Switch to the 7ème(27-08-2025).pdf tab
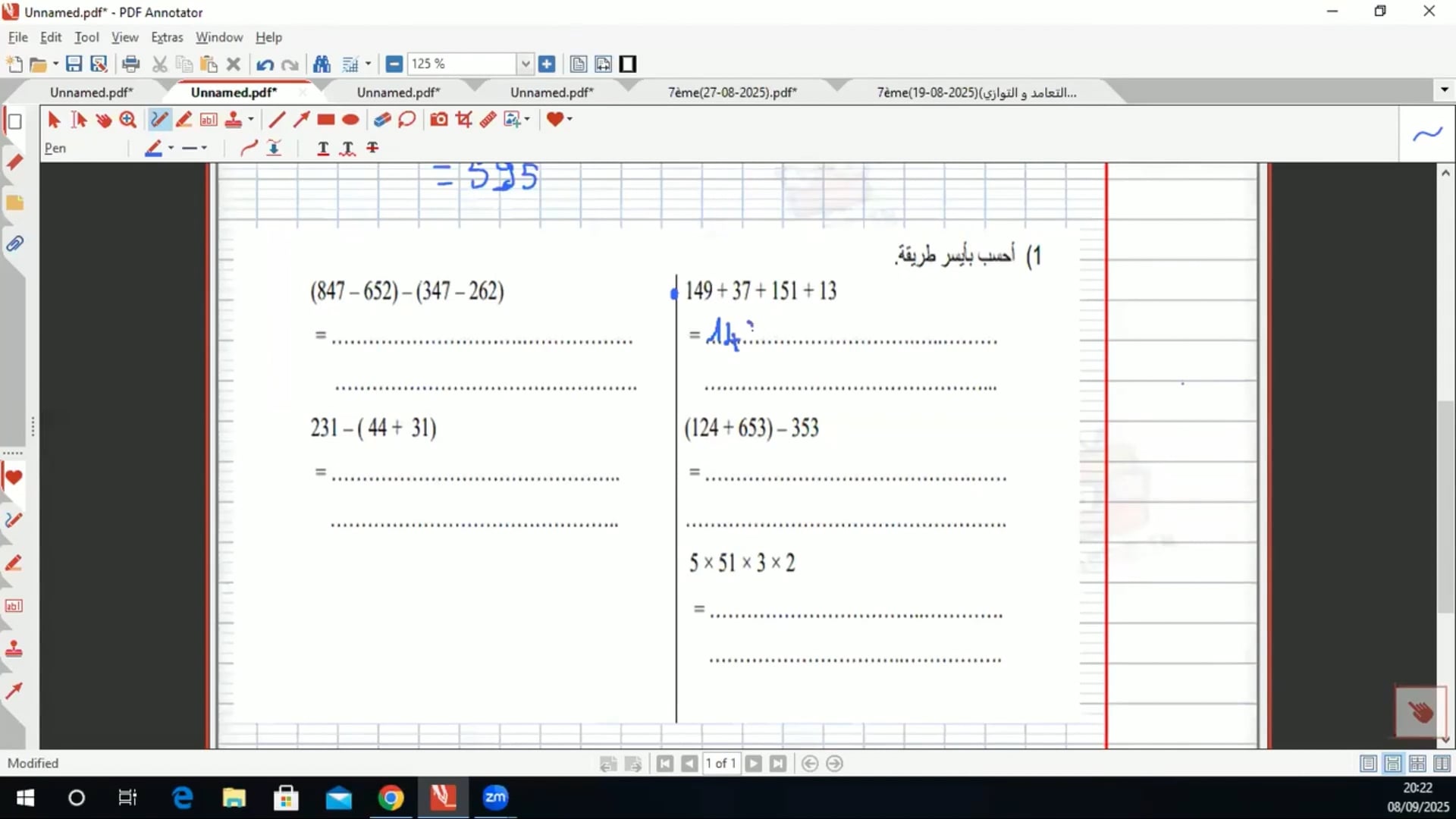The width and height of the screenshot is (1456, 819). pos(732,93)
